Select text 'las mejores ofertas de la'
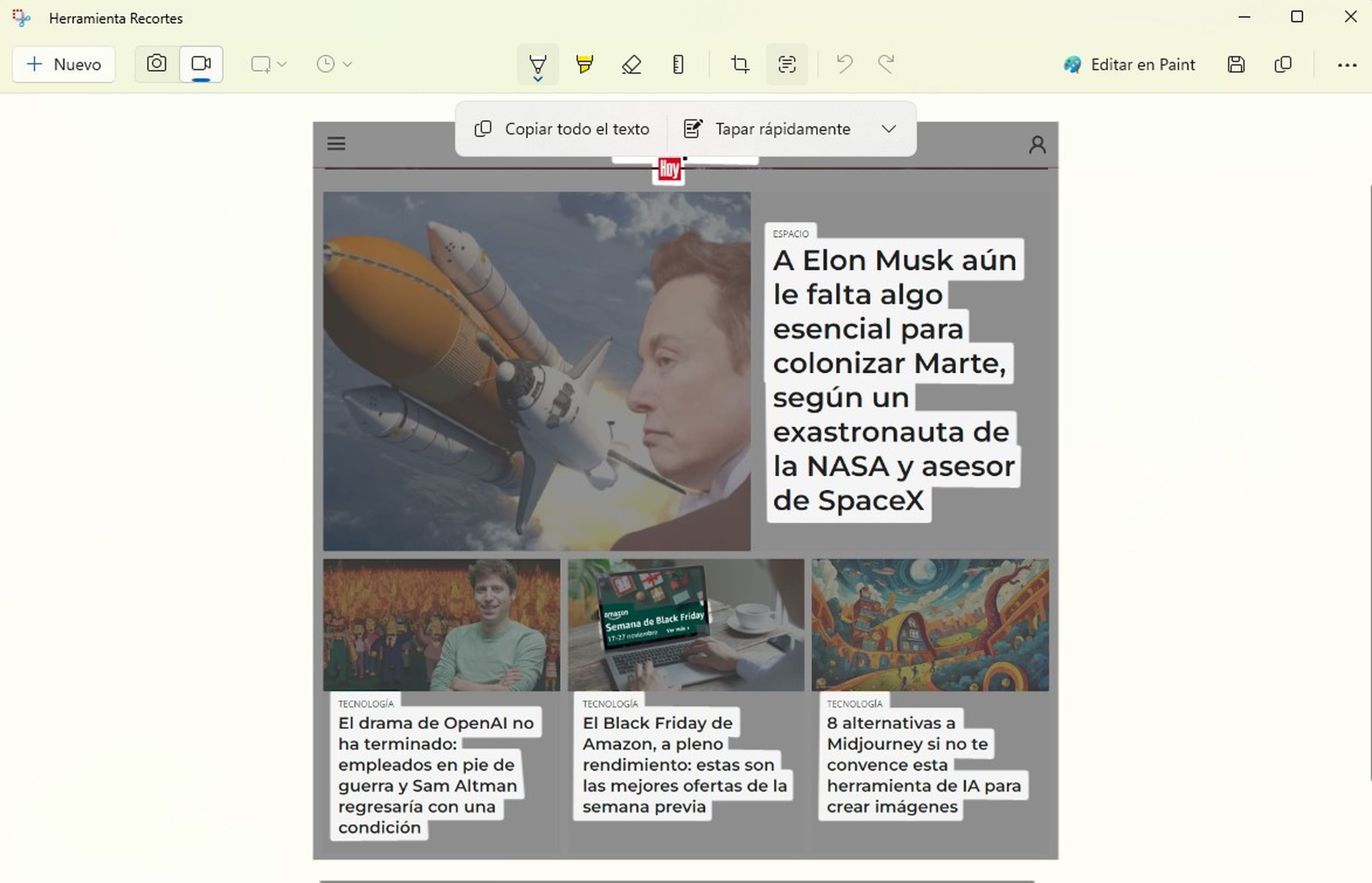1372x883 pixels. click(x=685, y=785)
